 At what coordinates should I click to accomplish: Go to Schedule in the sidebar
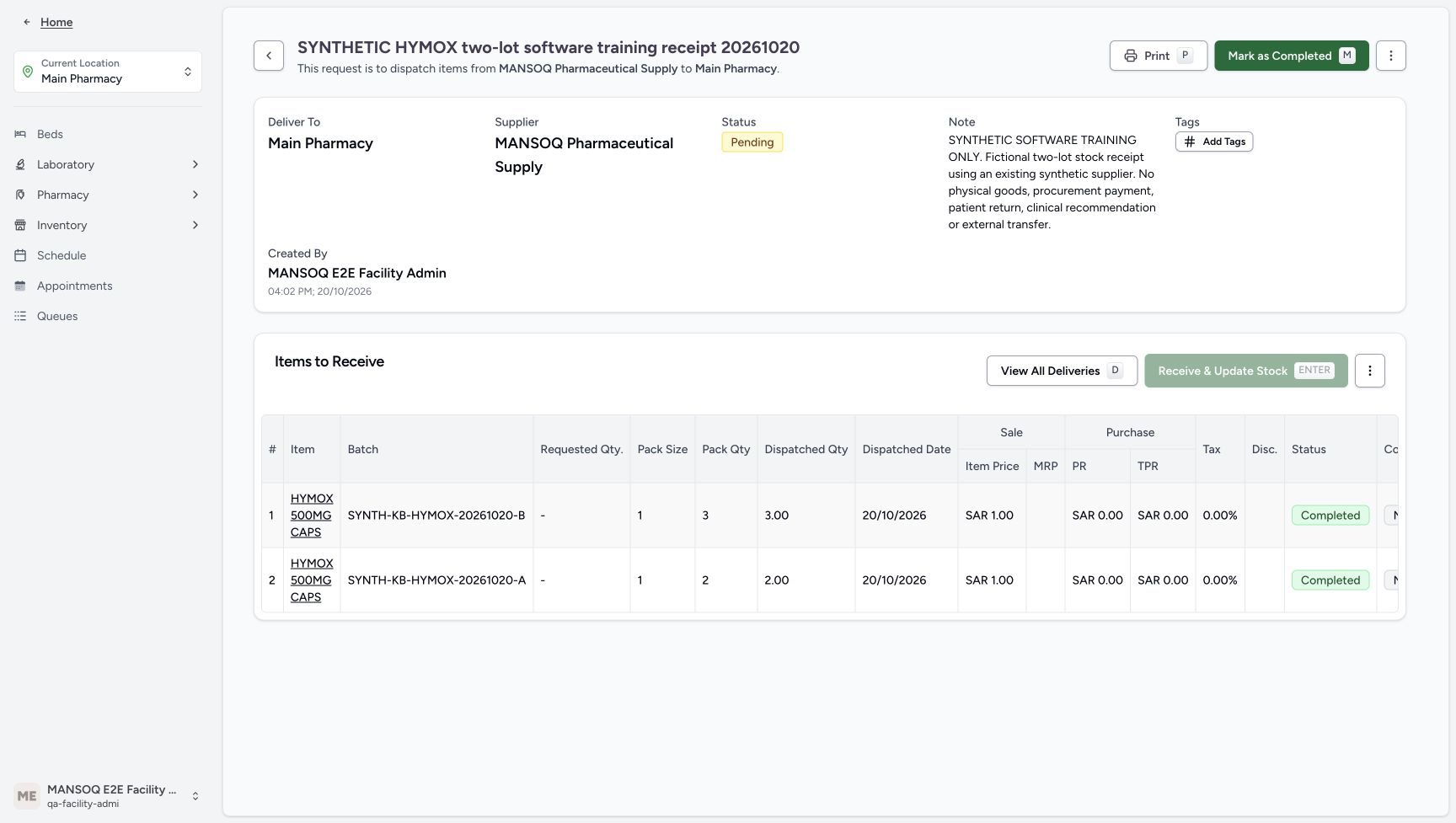click(62, 255)
